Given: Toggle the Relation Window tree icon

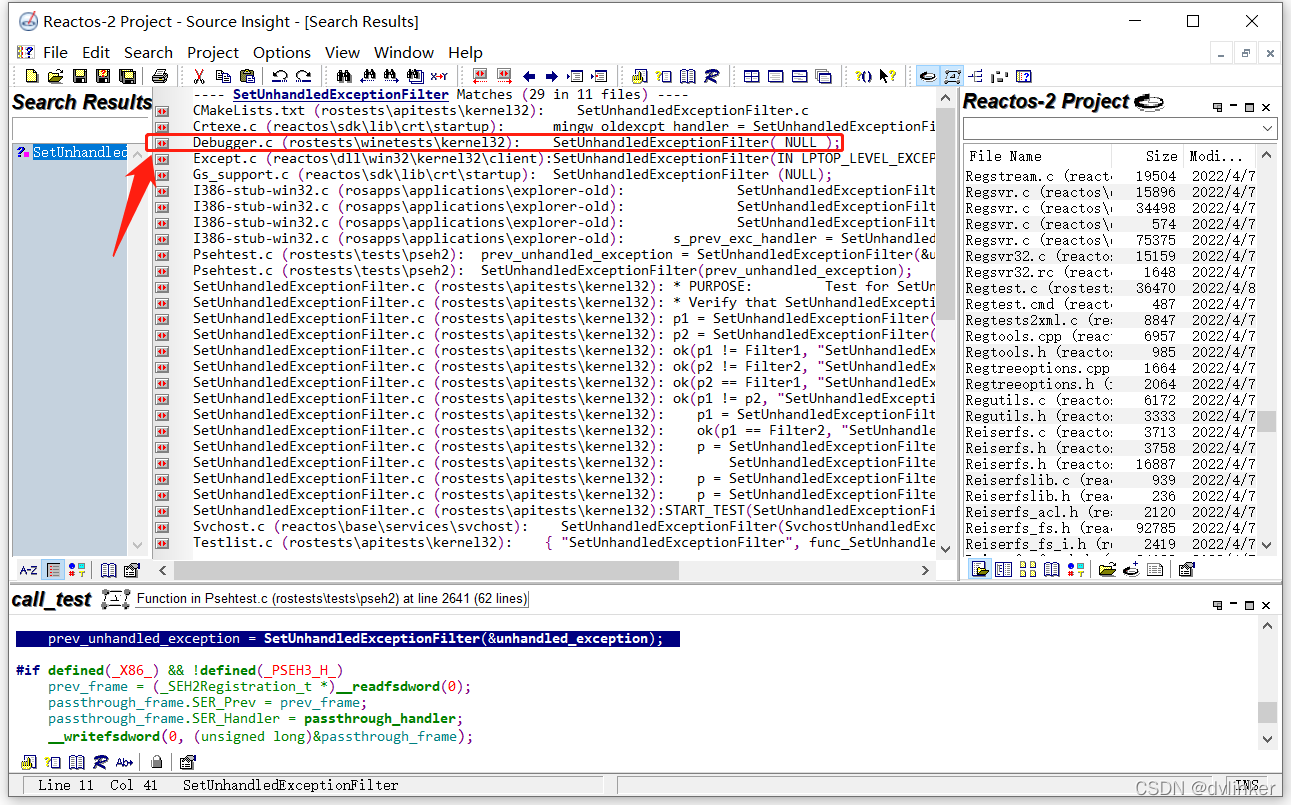Looking at the screenshot, I should (975, 76).
